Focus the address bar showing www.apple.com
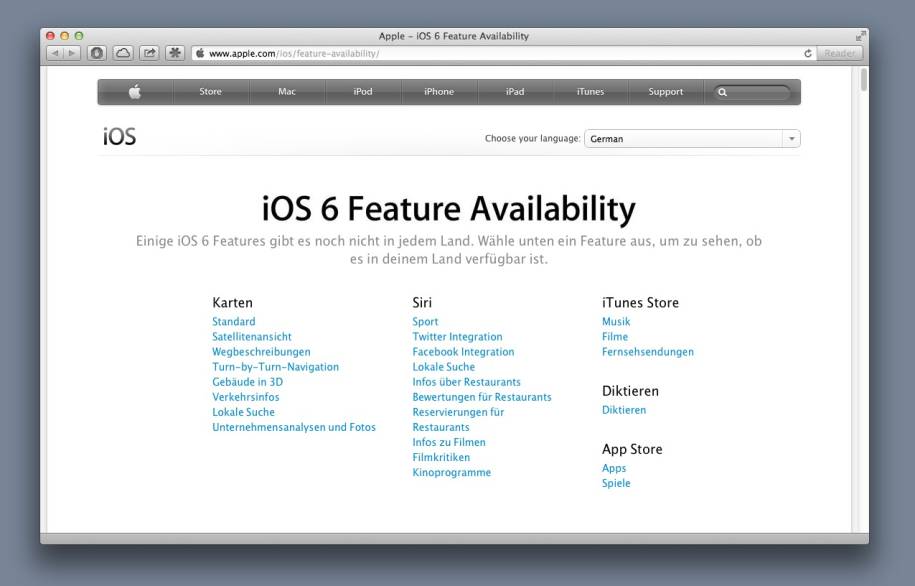This screenshot has height=586, width=915. [502, 53]
